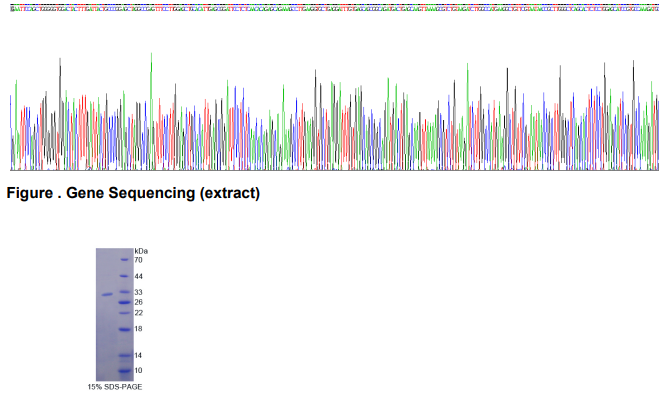
Task: Click the 18 kDa ladder band
Action: pos(125,329)
